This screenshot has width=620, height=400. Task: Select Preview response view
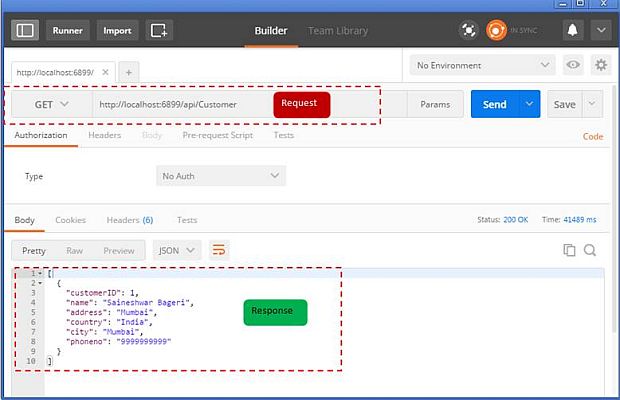point(119,251)
